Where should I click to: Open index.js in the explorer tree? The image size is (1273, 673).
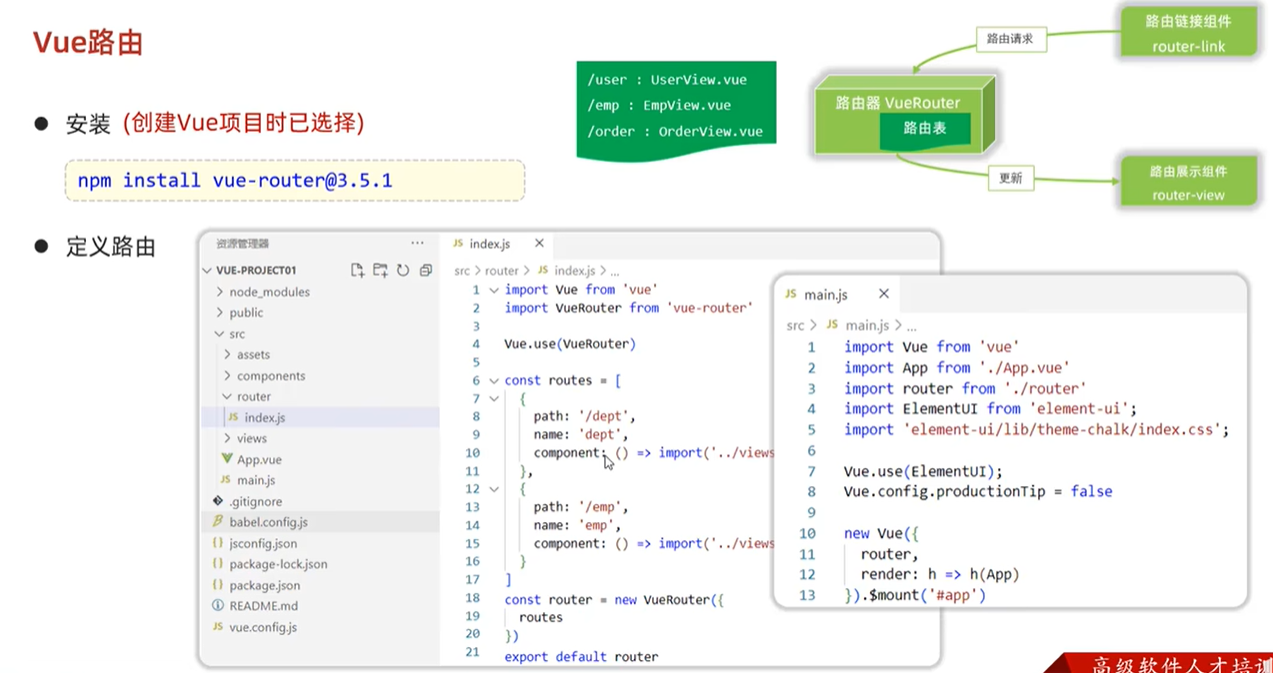tap(320, 418)
